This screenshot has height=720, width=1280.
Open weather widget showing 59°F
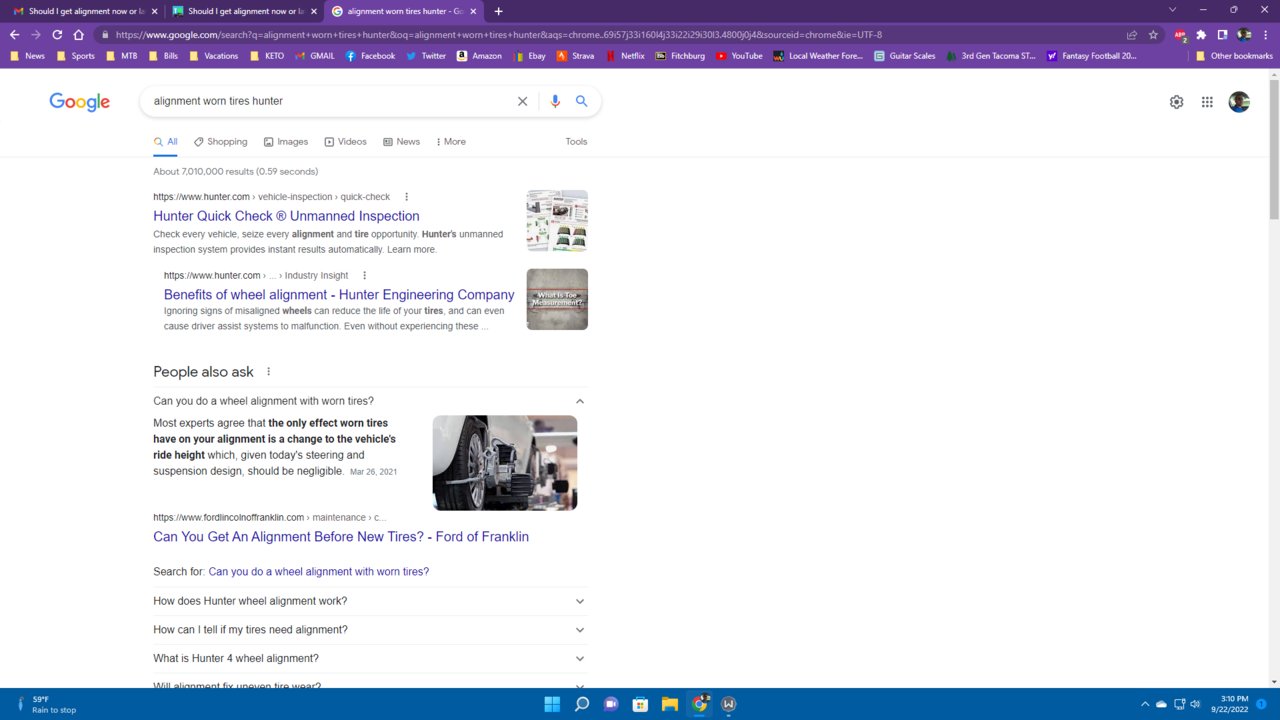click(45, 704)
